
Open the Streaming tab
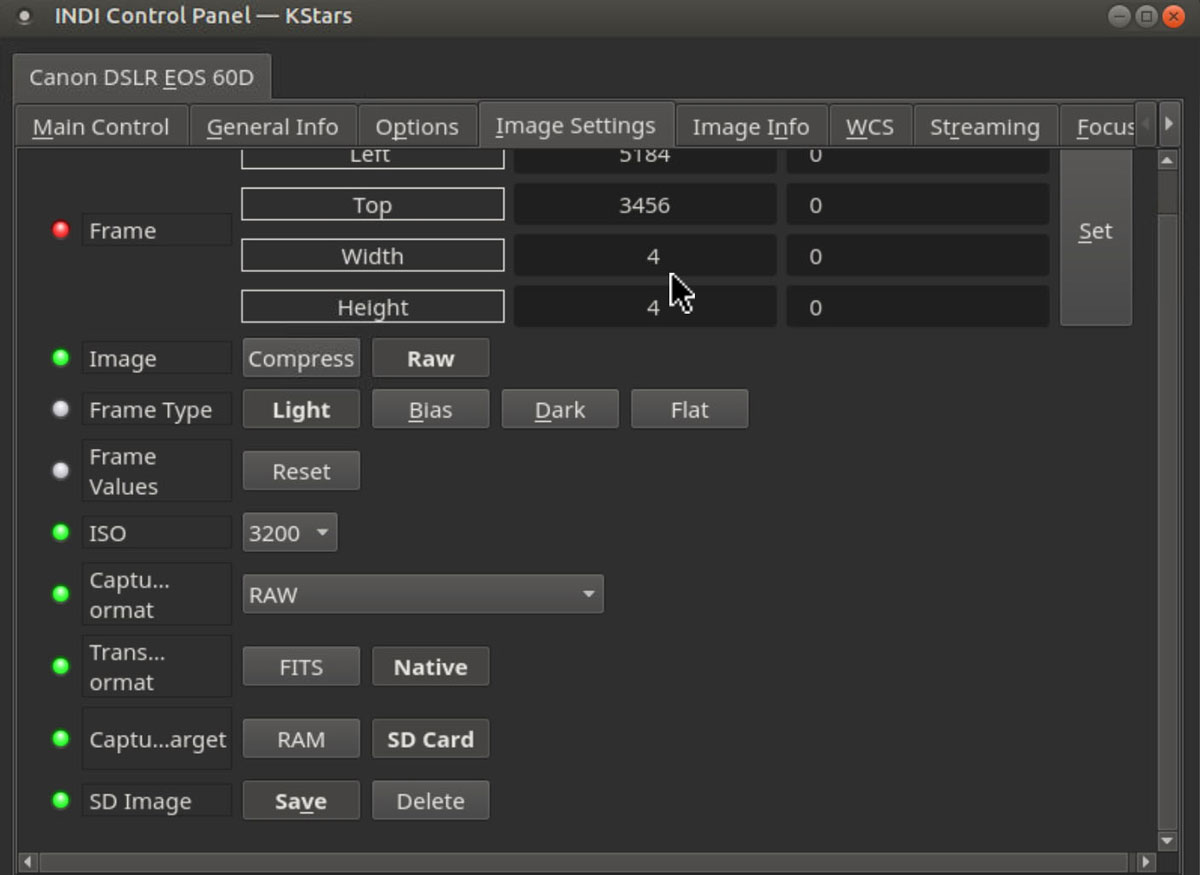pyautogui.click(x=985, y=127)
